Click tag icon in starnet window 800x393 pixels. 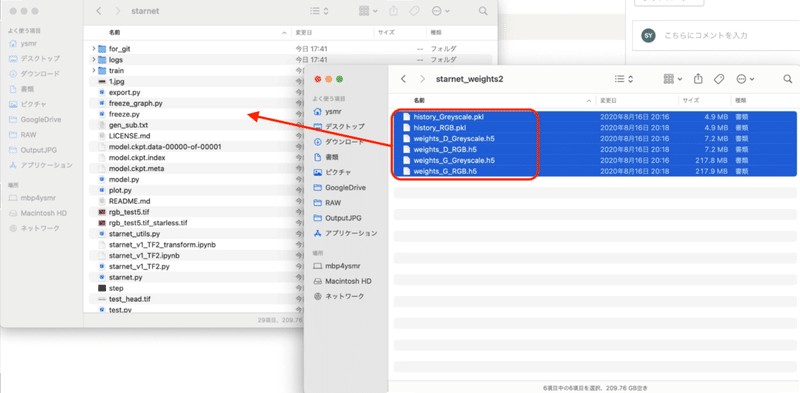[x=414, y=11]
